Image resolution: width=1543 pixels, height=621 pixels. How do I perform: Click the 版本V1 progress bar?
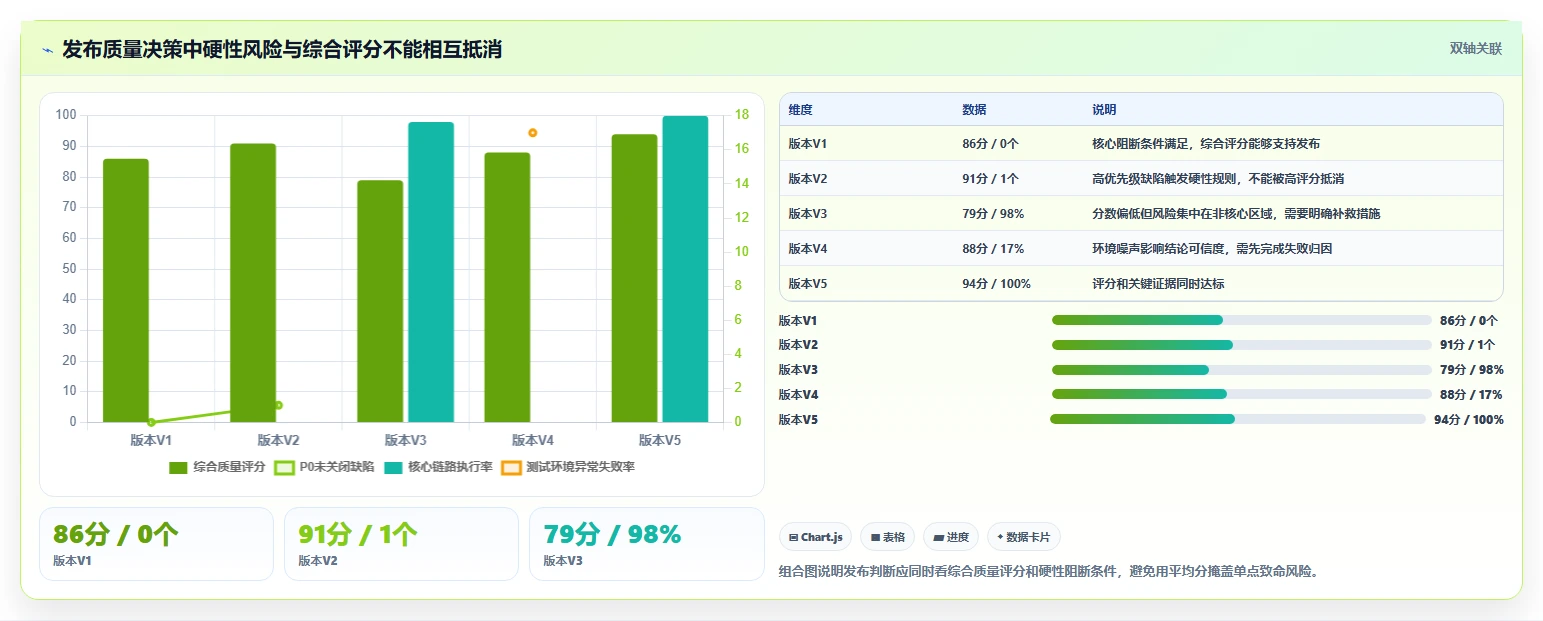pyautogui.click(x=1241, y=320)
